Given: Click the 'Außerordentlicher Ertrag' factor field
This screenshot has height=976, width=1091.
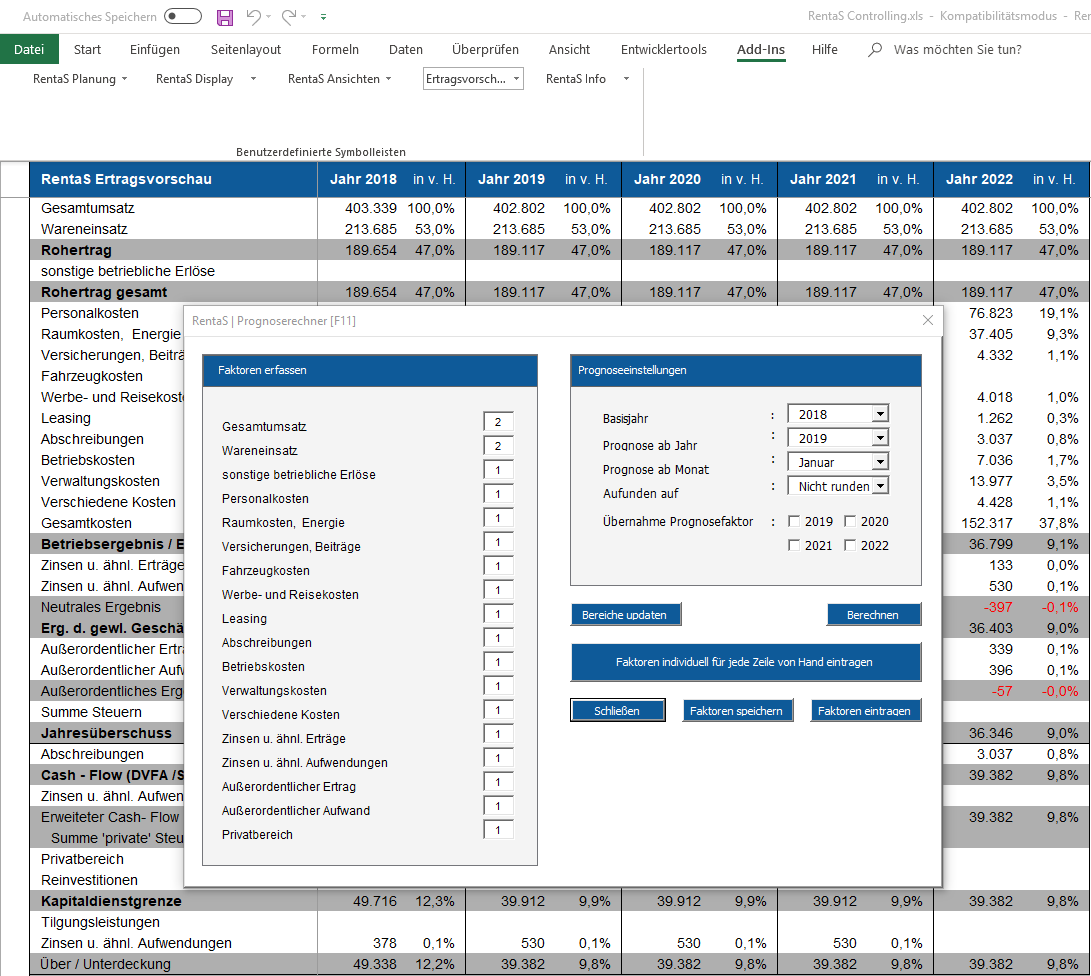Looking at the screenshot, I should [498, 782].
